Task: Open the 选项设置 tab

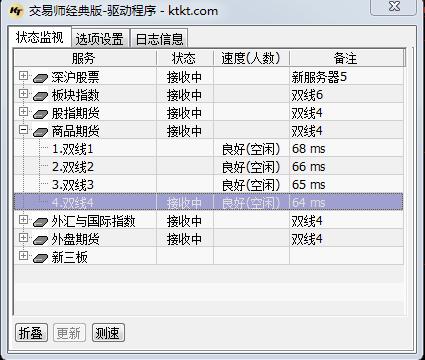Action: pos(100,39)
